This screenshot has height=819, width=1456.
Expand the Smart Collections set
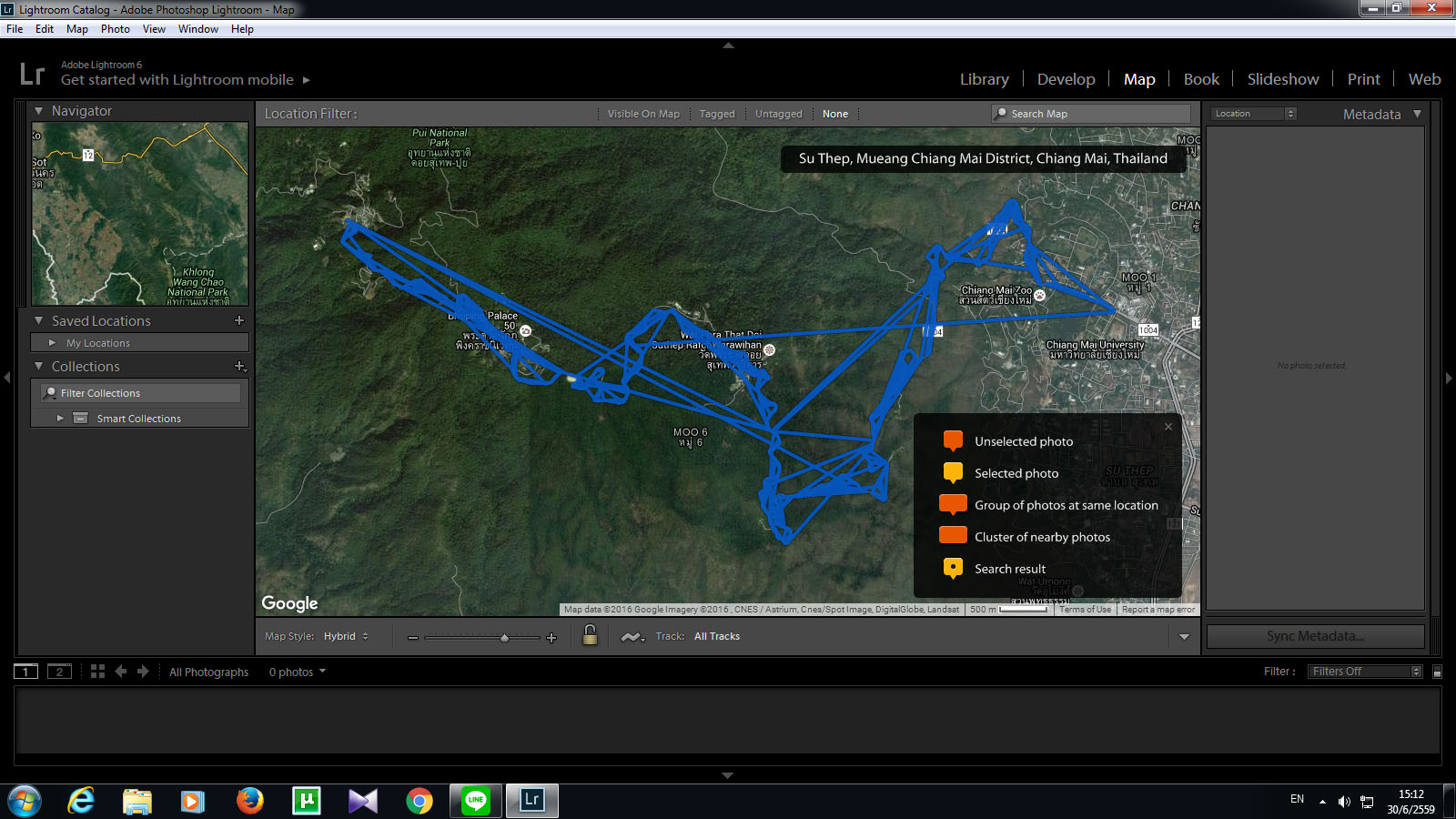coord(60,419)
